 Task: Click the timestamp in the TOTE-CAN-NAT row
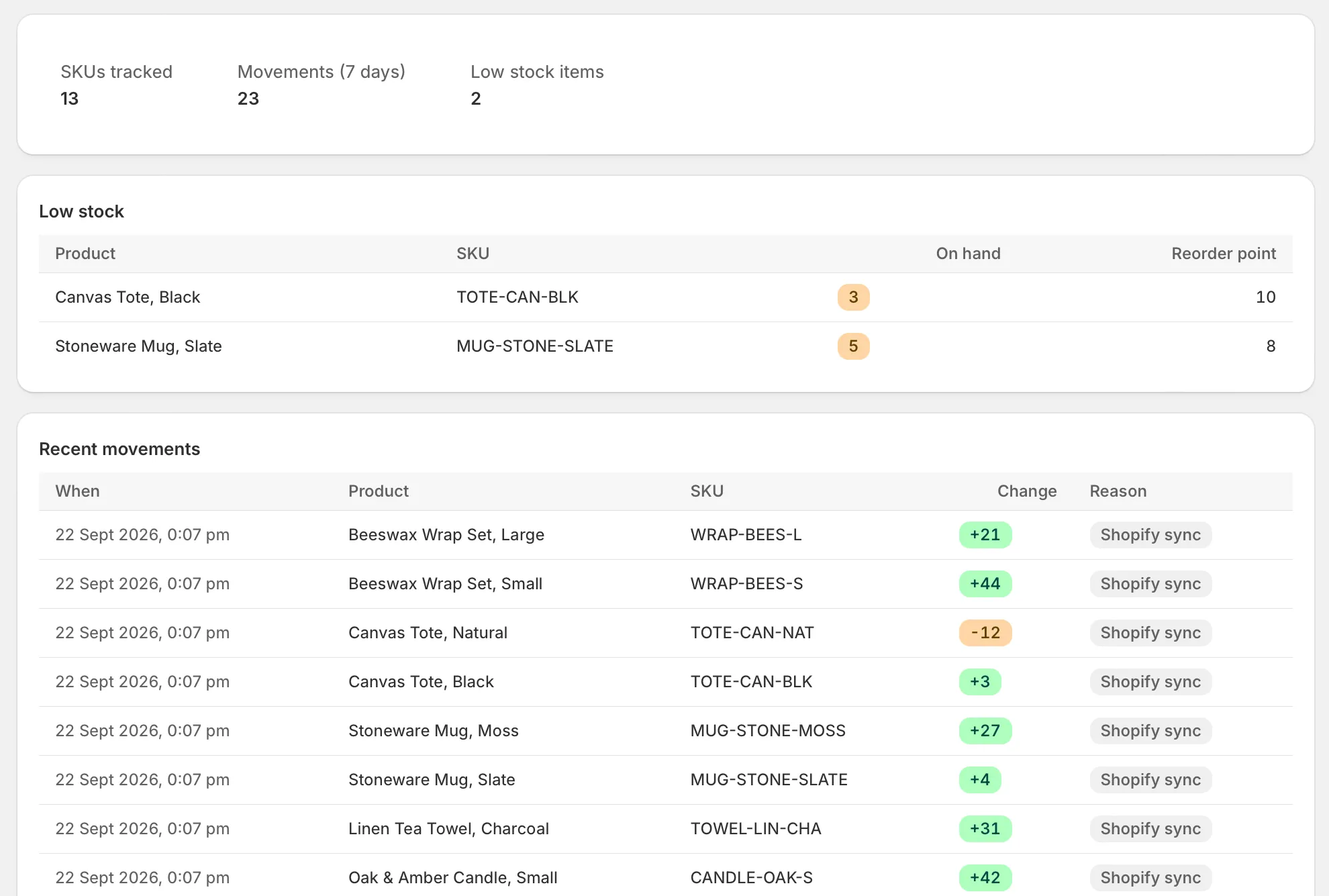click(x=142, y=633)
